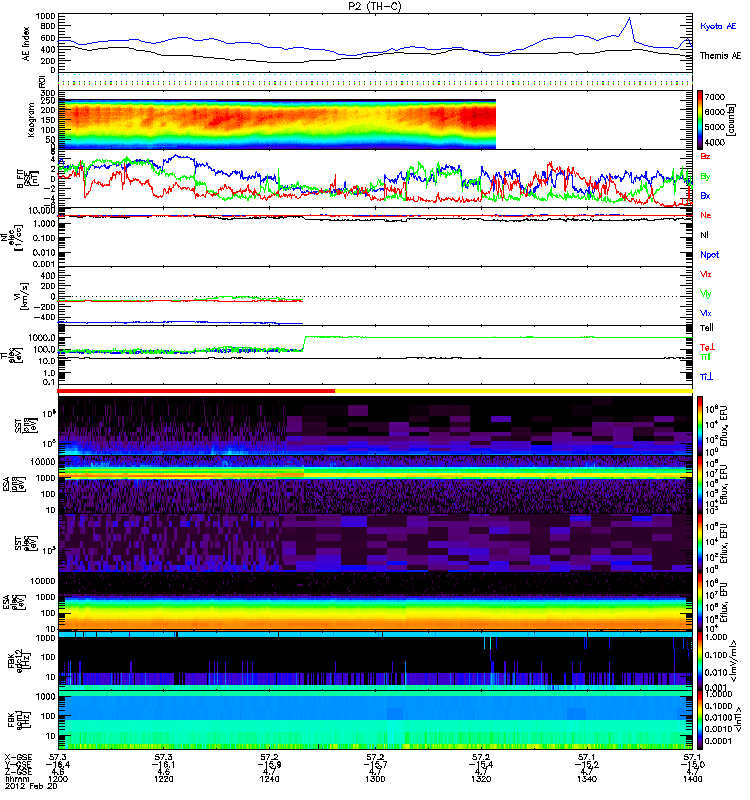Click the Npot density legend label
Viewport: 750px width, 800px height.
click(710, 255)
